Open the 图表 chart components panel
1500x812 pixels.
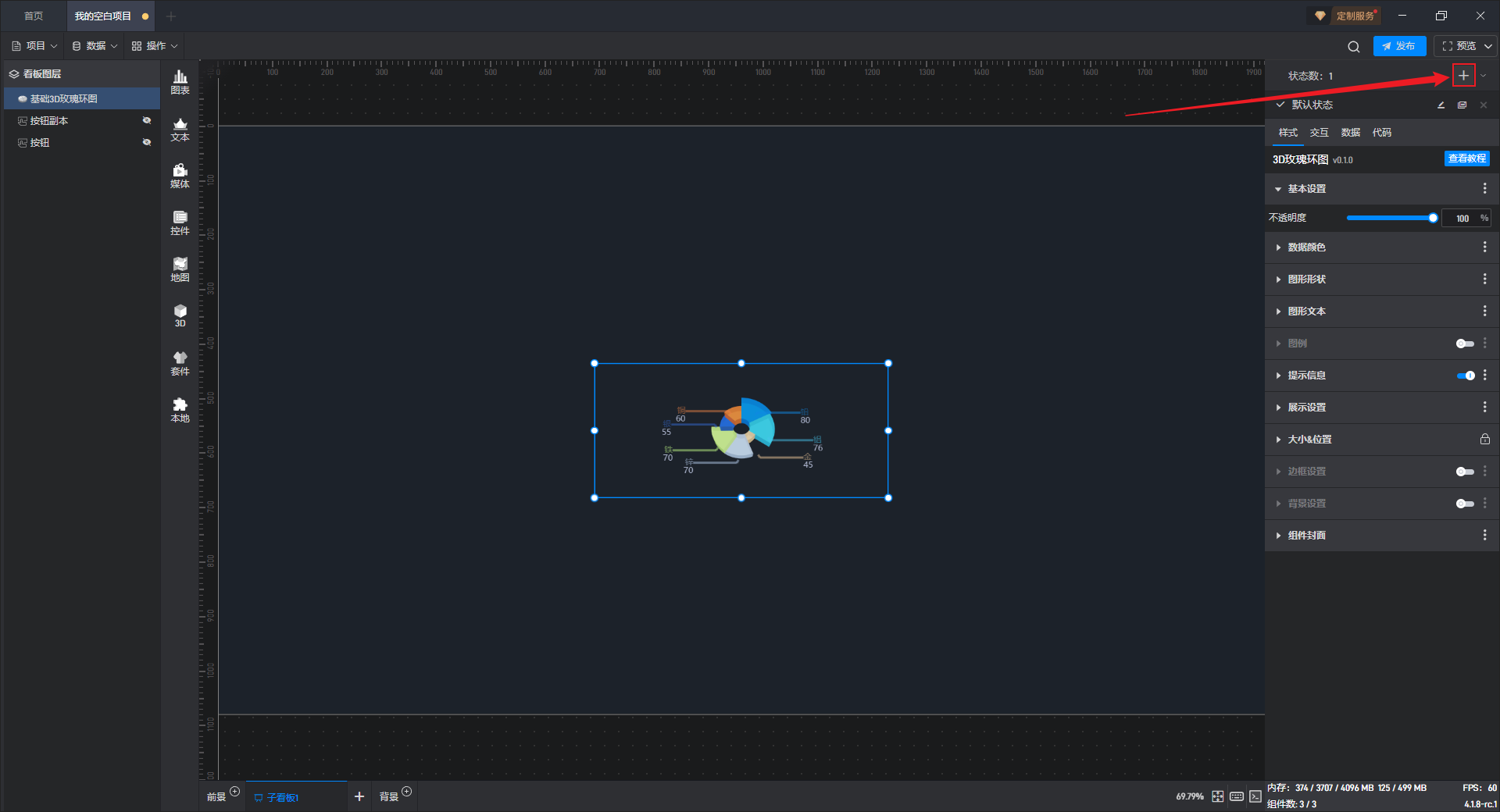(180, 81)
